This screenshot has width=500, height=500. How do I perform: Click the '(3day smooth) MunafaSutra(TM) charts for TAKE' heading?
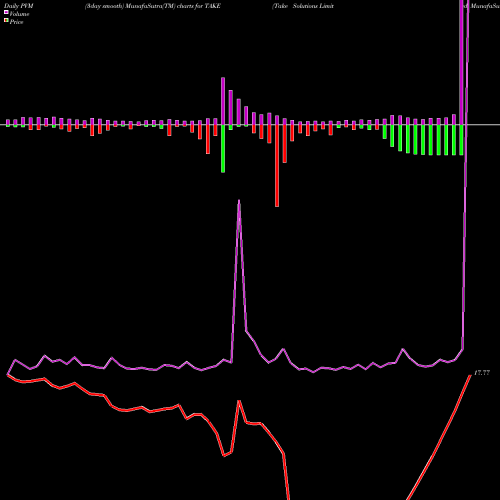[152, 6]
